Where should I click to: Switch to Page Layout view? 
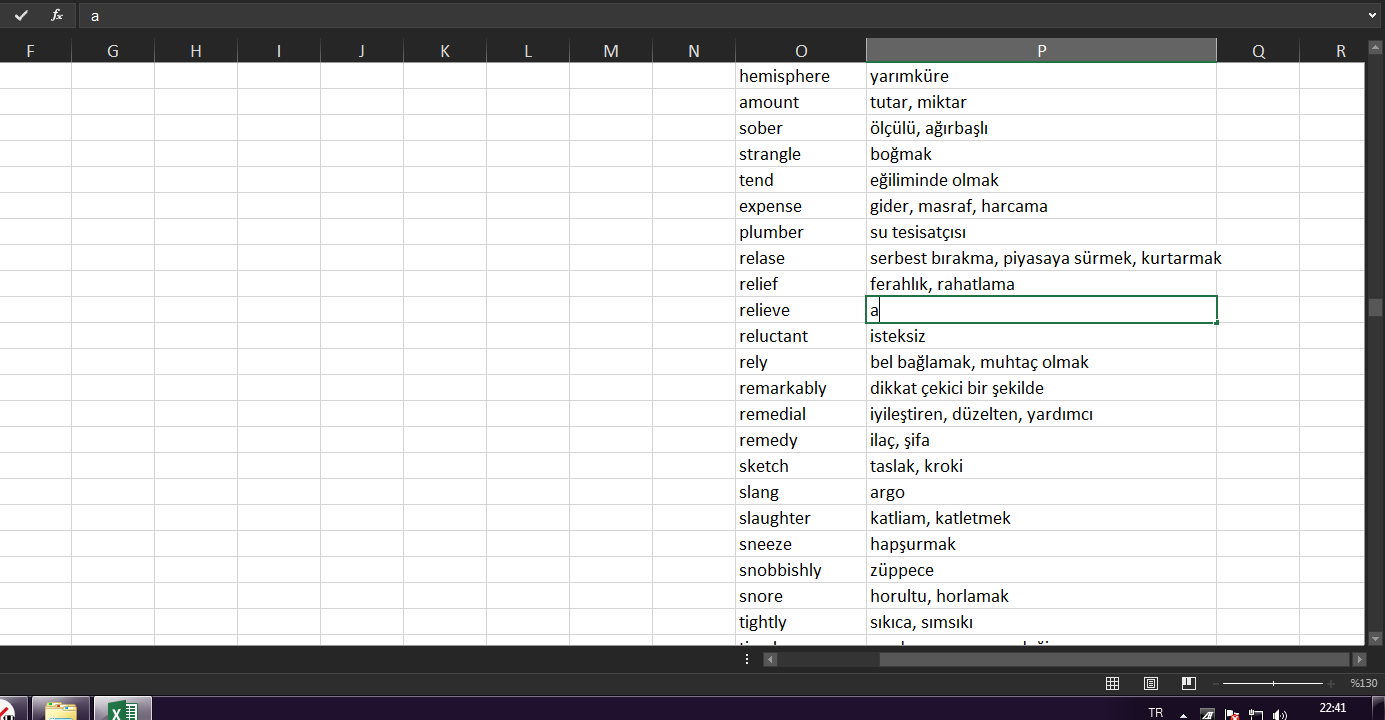coord(1151,683)
